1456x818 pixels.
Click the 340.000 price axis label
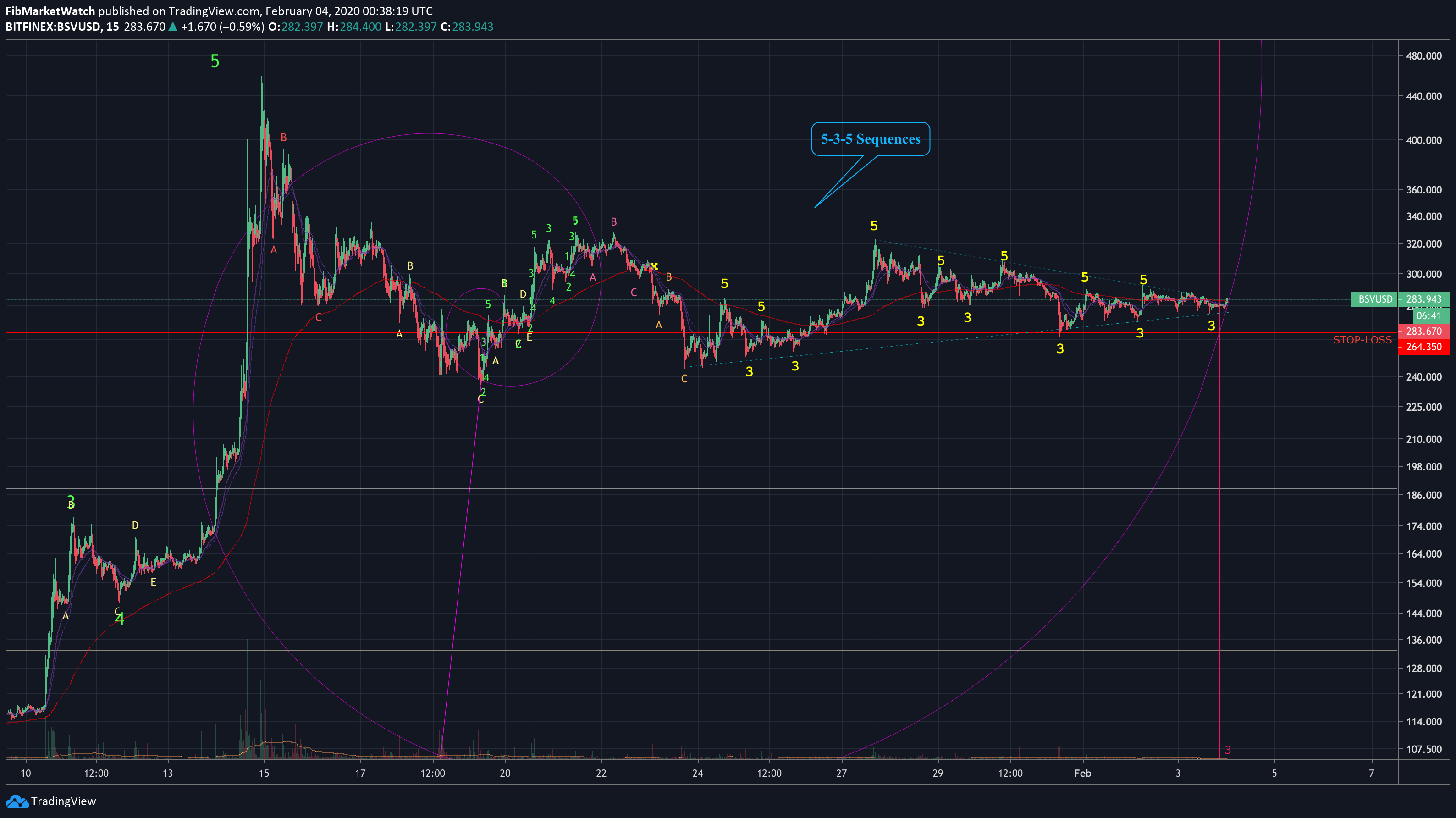[x=1424, y=216]
